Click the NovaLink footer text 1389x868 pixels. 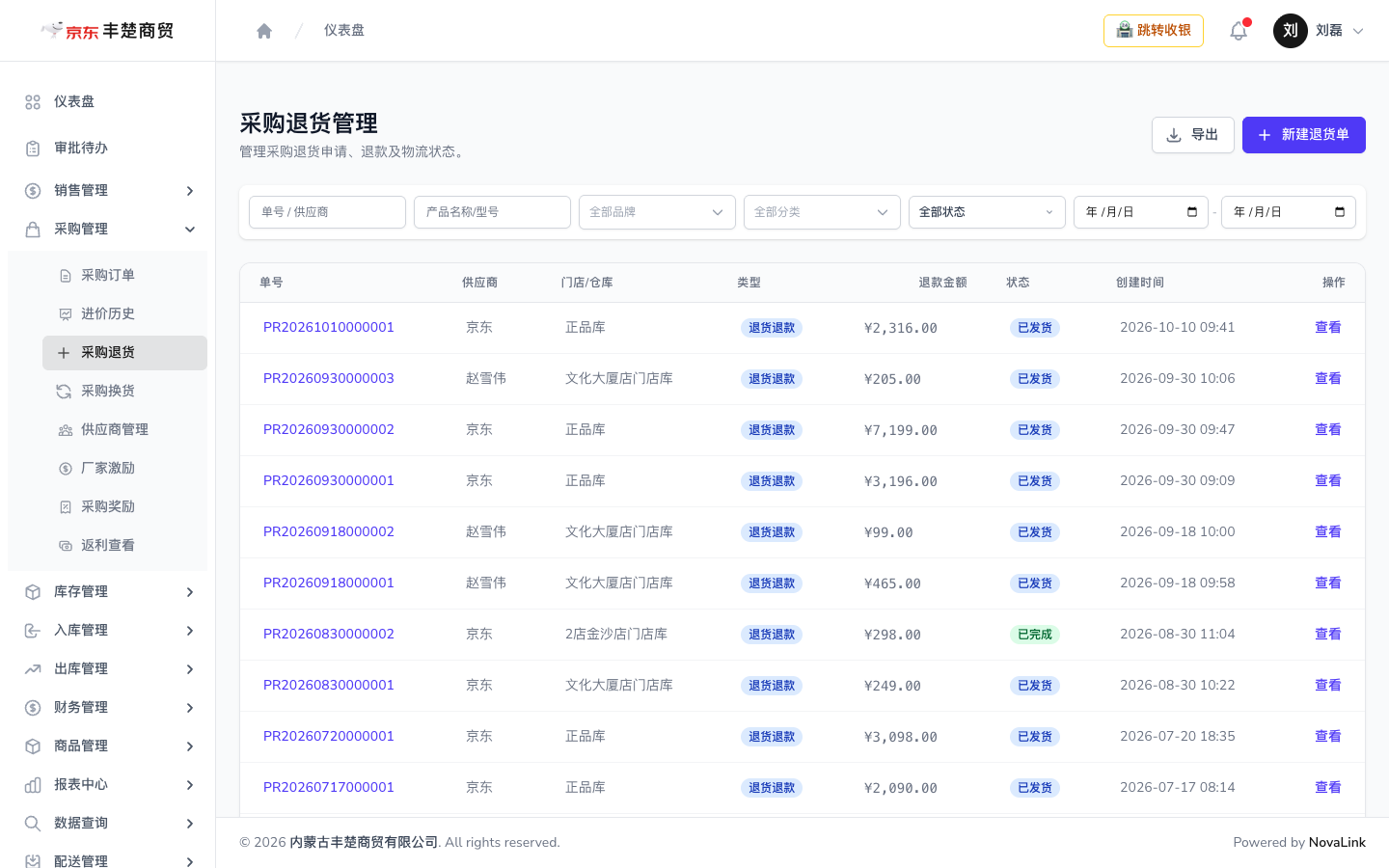(x=1337, y=843)
